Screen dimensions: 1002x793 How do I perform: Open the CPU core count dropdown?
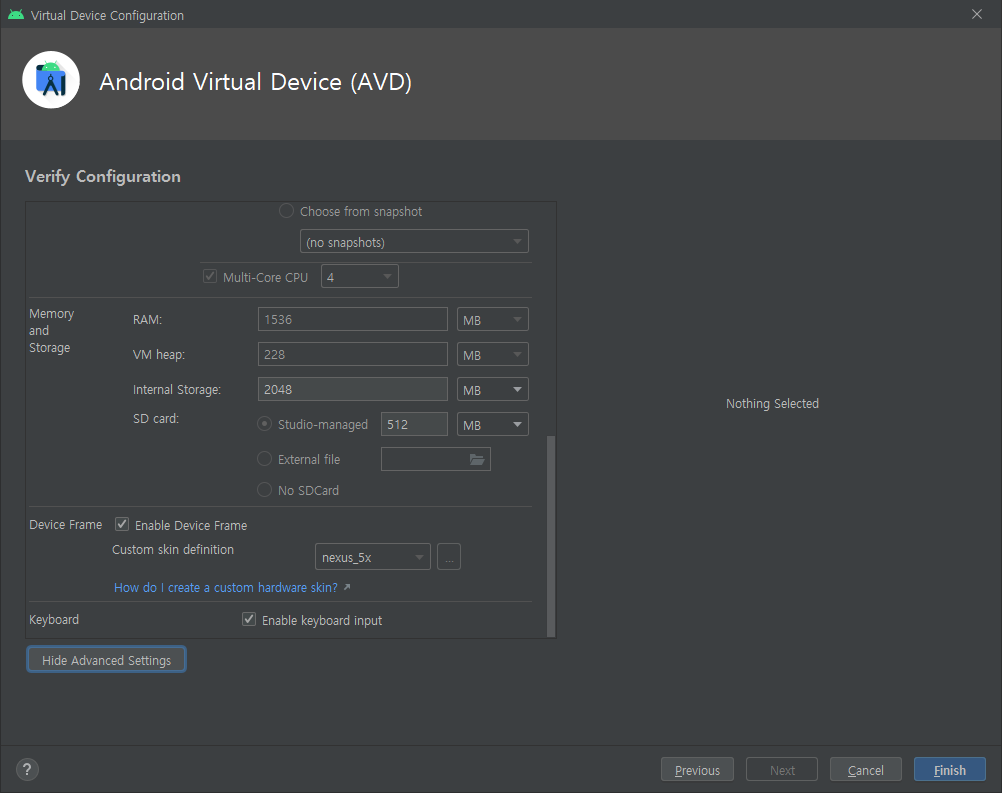(360, 276)
